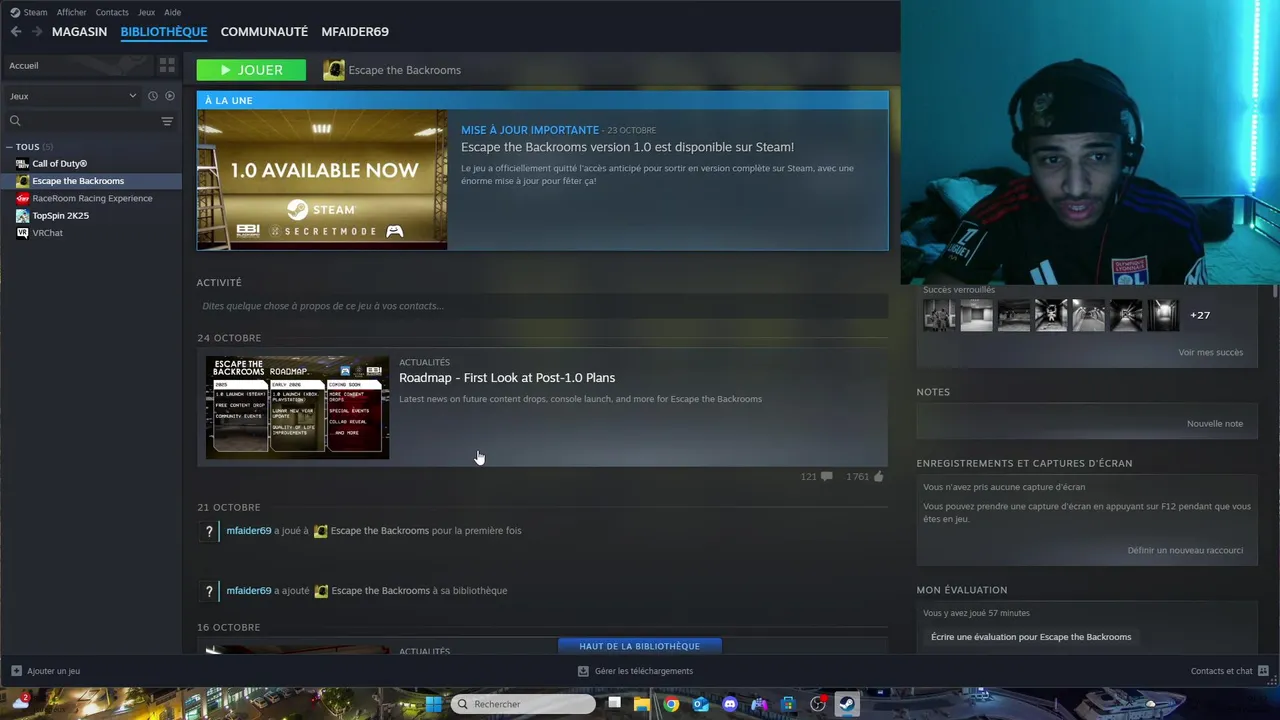
Task: Click the right panel scrollbar
Action: point(1274,292)
